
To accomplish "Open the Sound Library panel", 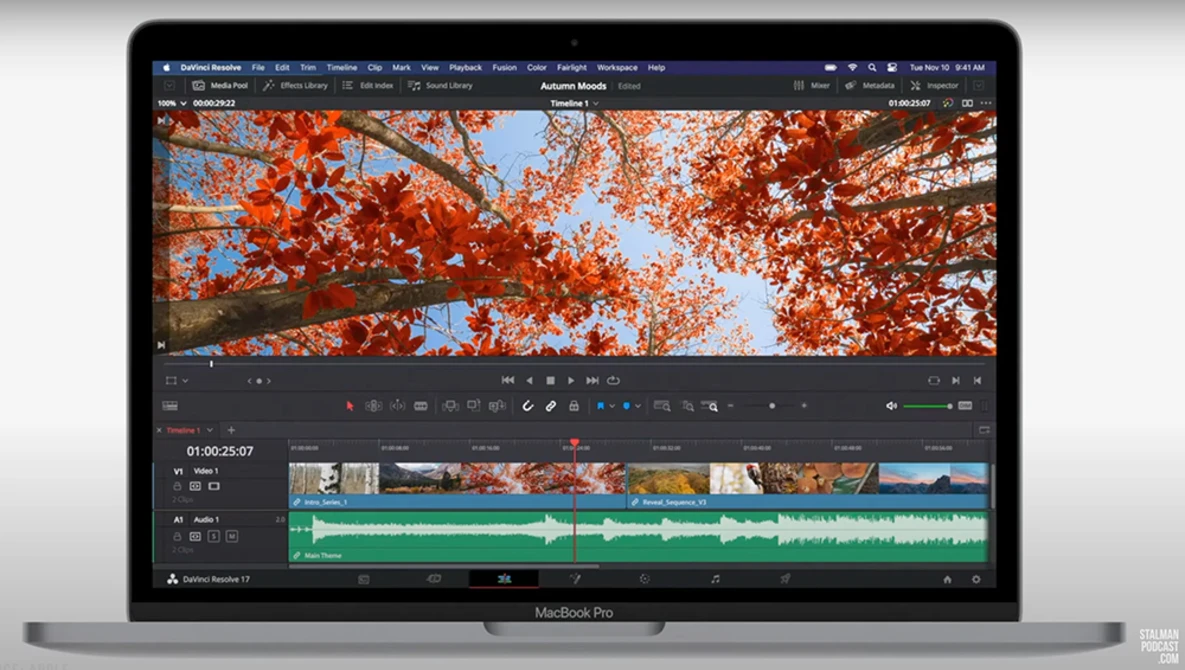I will pyautogui.click(x=441, y=85).
